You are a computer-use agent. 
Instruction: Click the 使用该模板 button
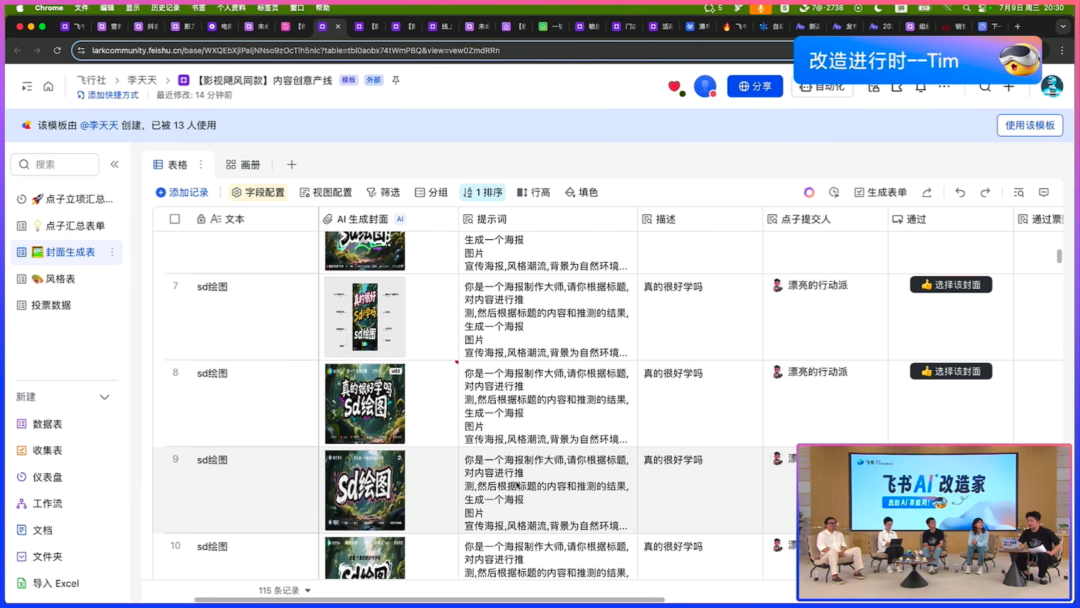1029,125
